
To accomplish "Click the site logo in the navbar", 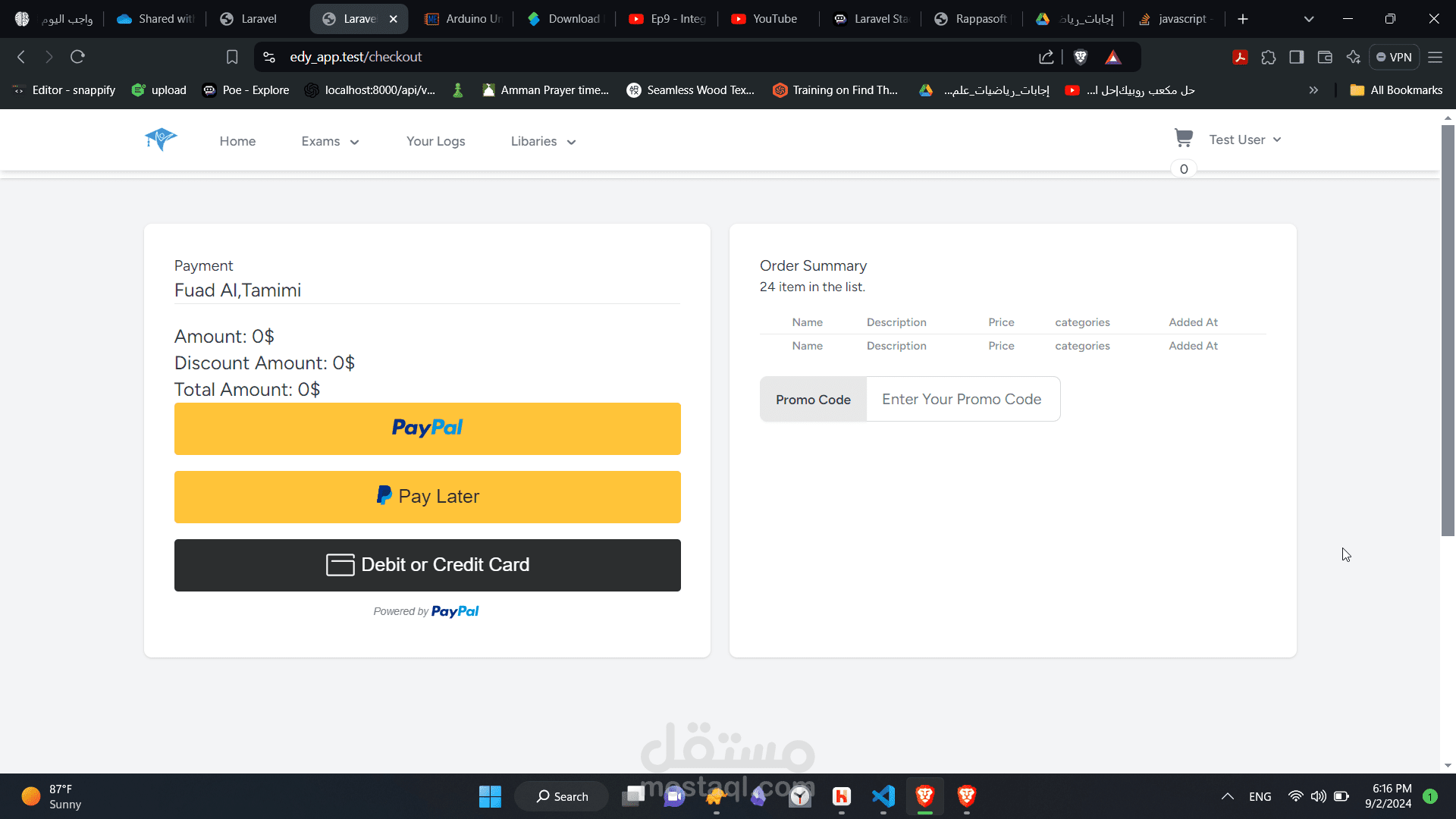I will pyautogui.click(x=161, y=140).
